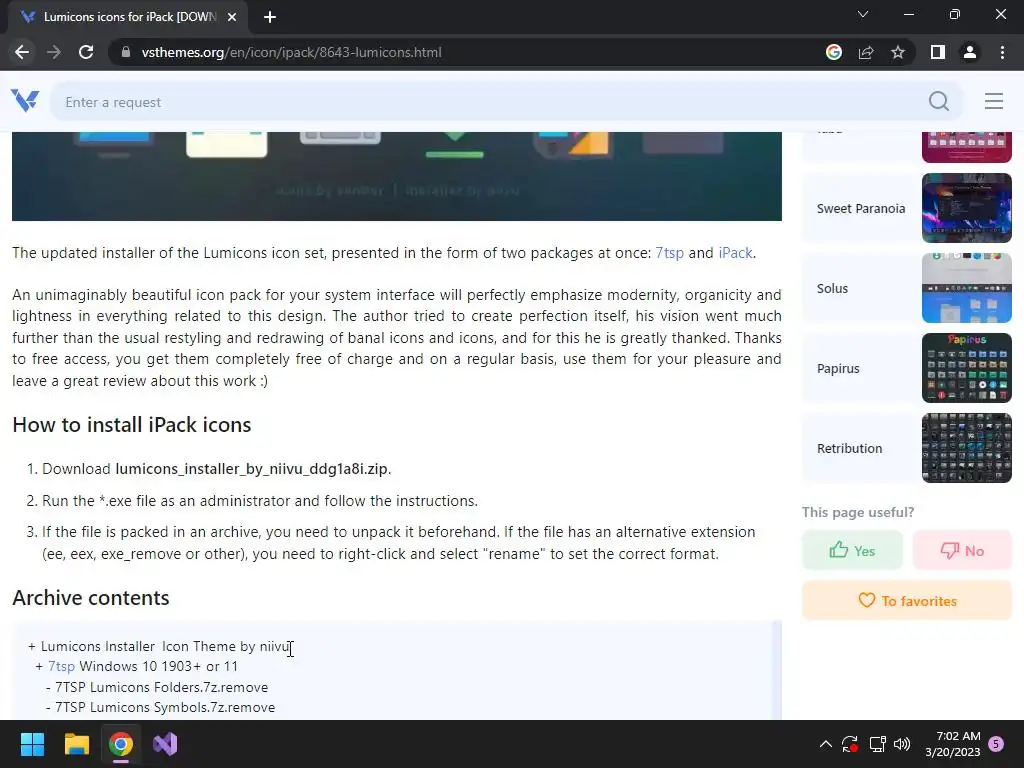
Task: Click 'This page useful?' label
Action: (x=857, y=512)
